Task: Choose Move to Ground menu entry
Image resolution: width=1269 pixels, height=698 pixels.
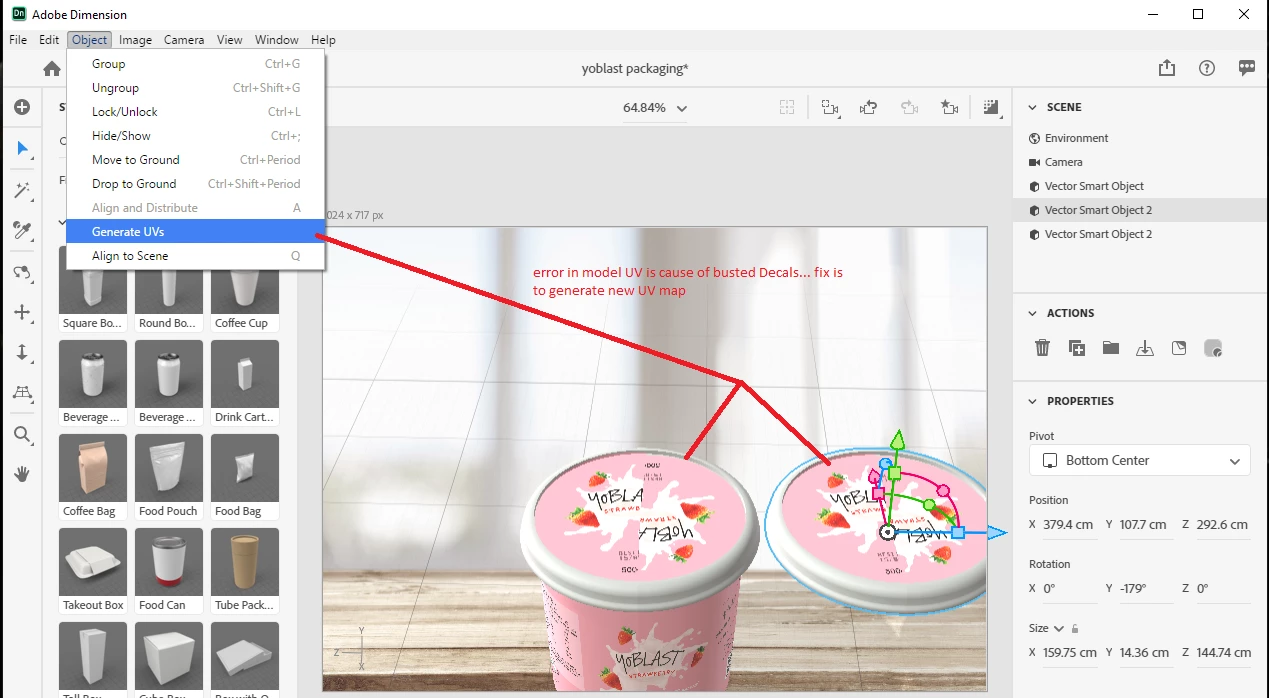Action: tap(196, 159)
